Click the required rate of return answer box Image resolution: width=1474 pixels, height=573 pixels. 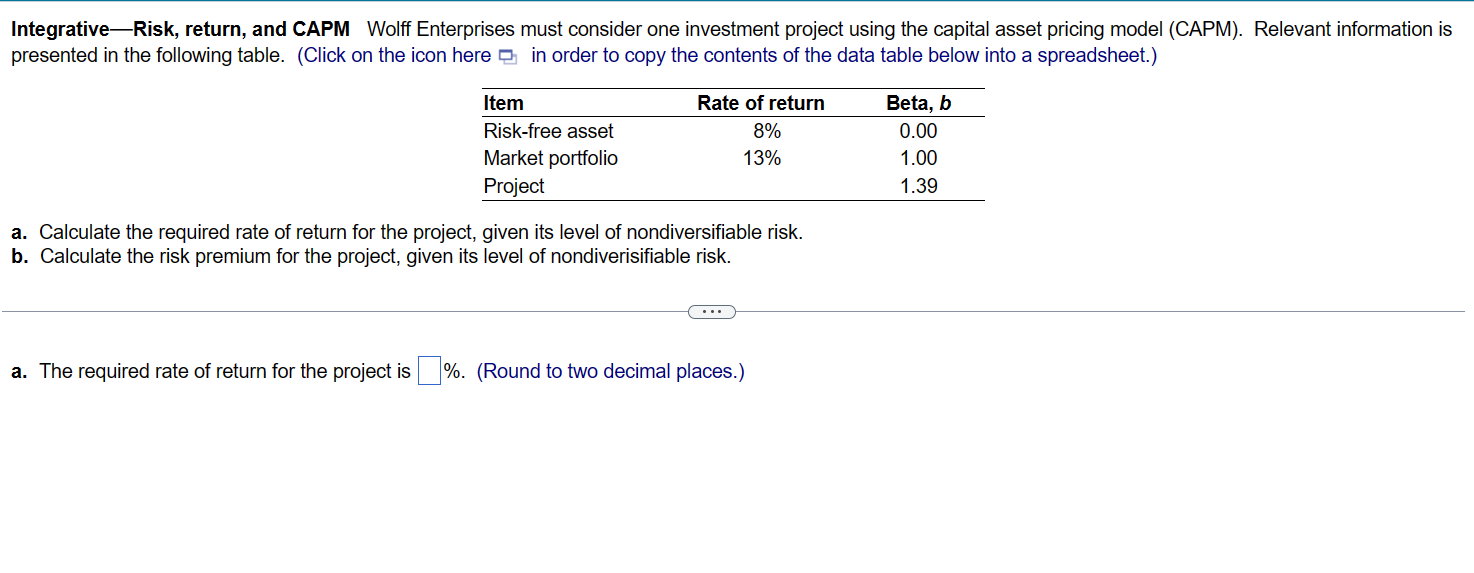[429, 371]
